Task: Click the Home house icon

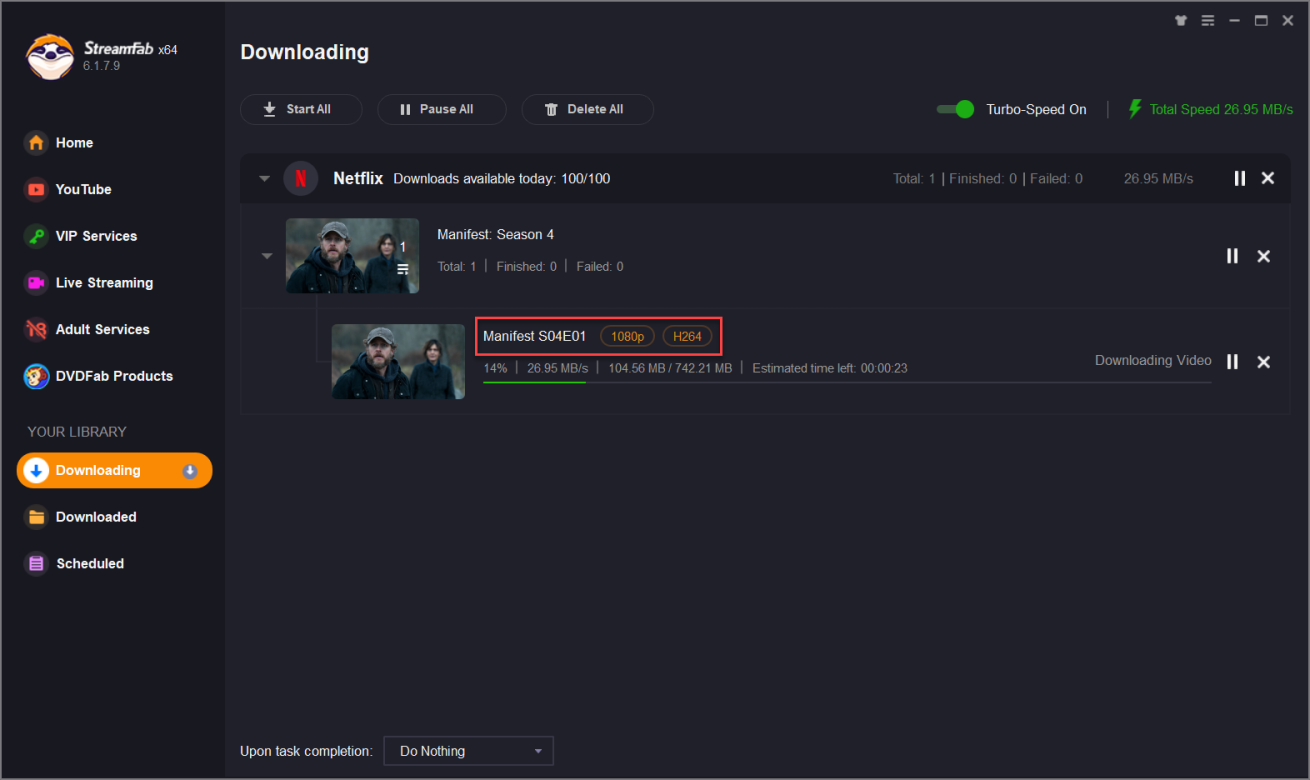Action: click(x=36, y=143)
